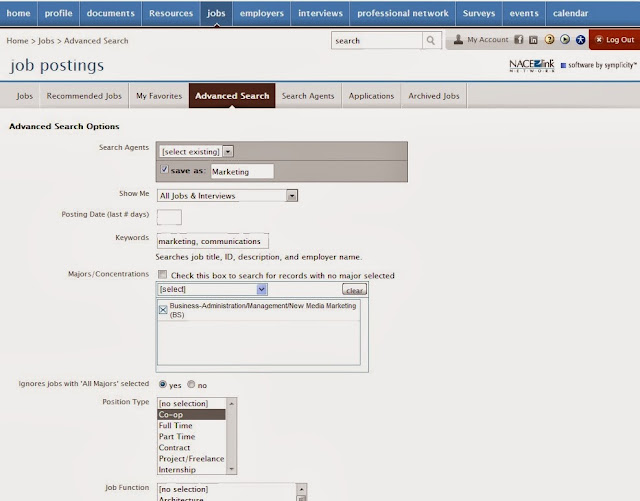Click the clear majors button
Screen dimensions: 640x501
coord(354,289)
